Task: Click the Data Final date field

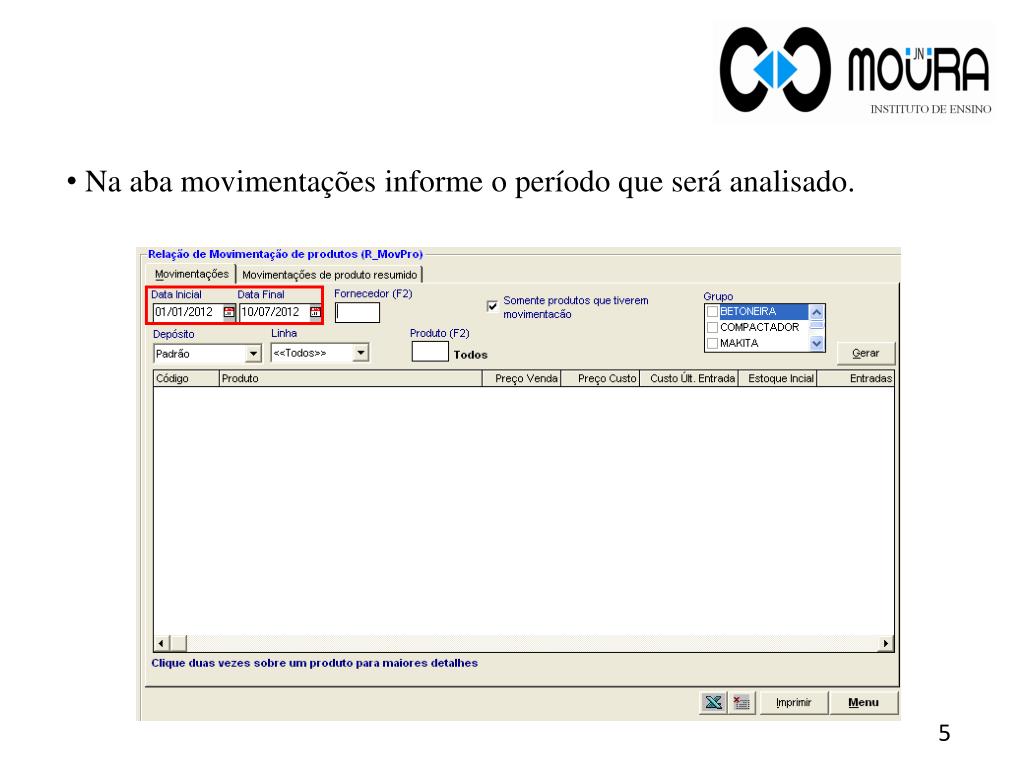Action: 274,312
